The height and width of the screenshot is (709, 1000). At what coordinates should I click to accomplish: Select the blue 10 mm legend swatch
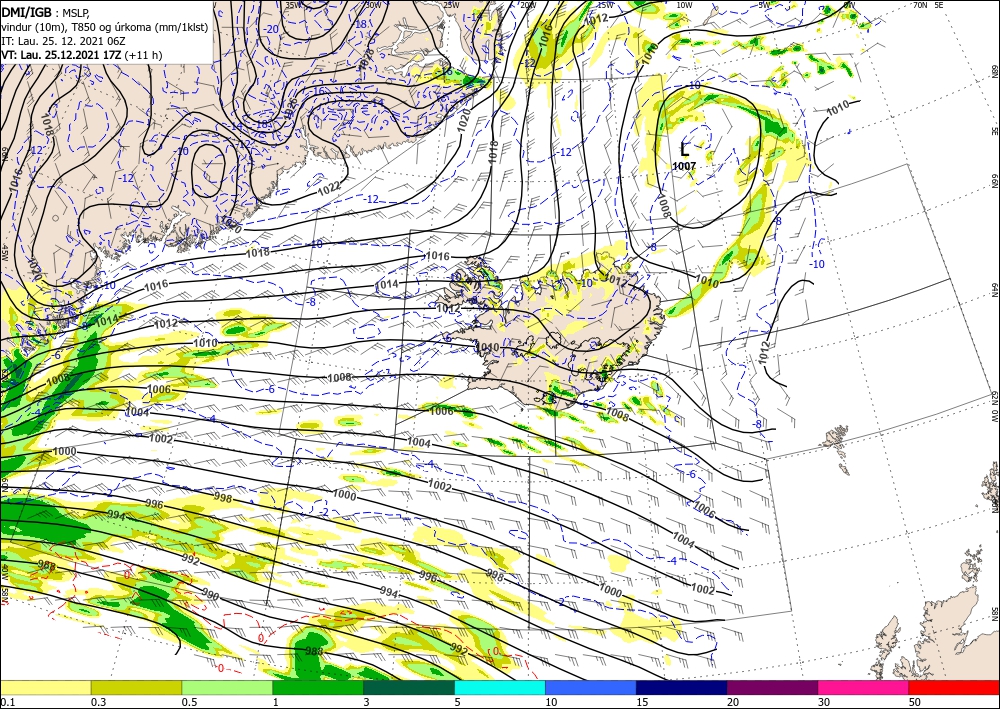pyautogui.click(x=591, y=687)
